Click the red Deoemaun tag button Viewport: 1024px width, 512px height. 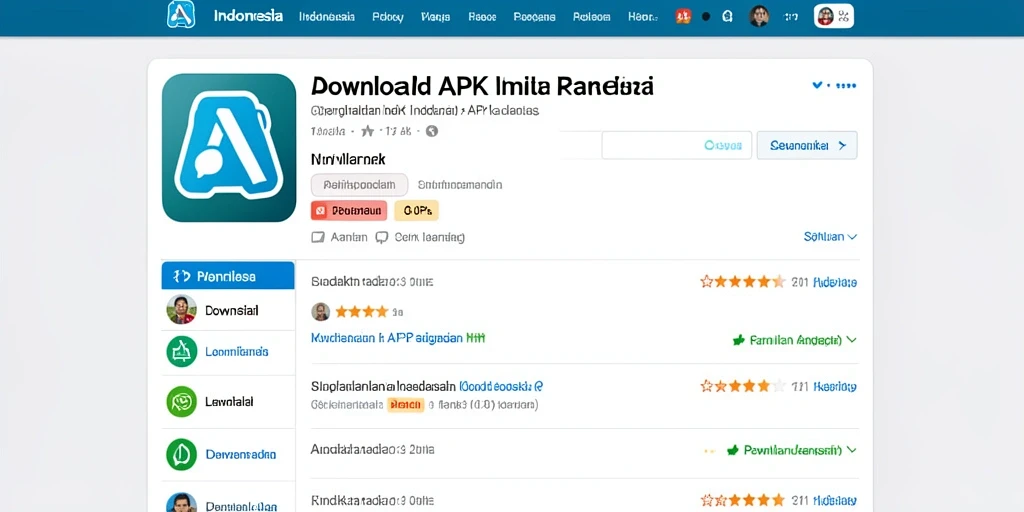coord(349,211)
